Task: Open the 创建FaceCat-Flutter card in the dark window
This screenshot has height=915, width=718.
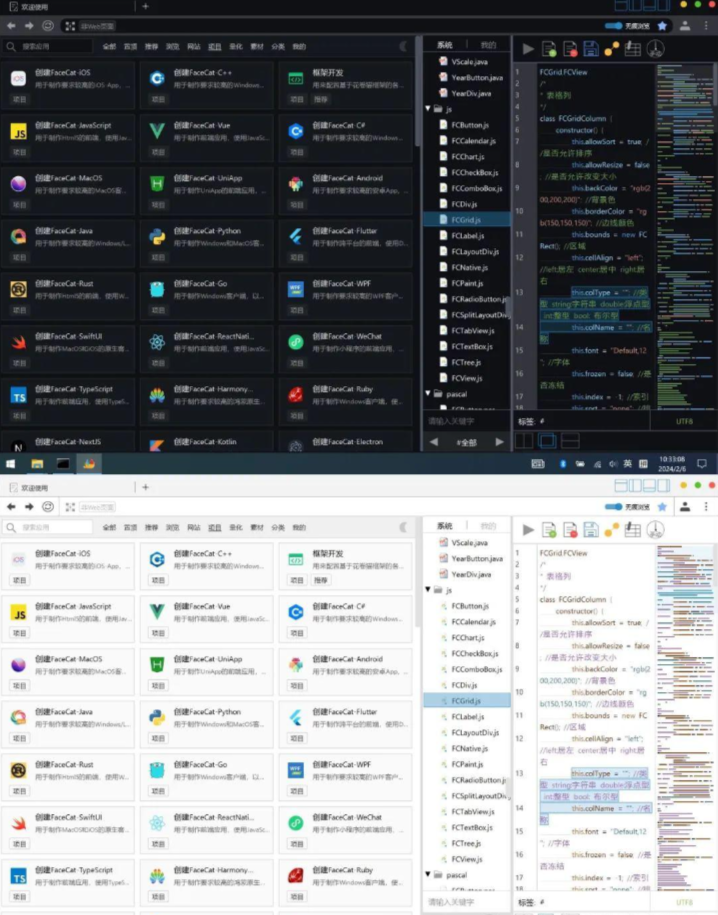Action: [x=345, y=243]
